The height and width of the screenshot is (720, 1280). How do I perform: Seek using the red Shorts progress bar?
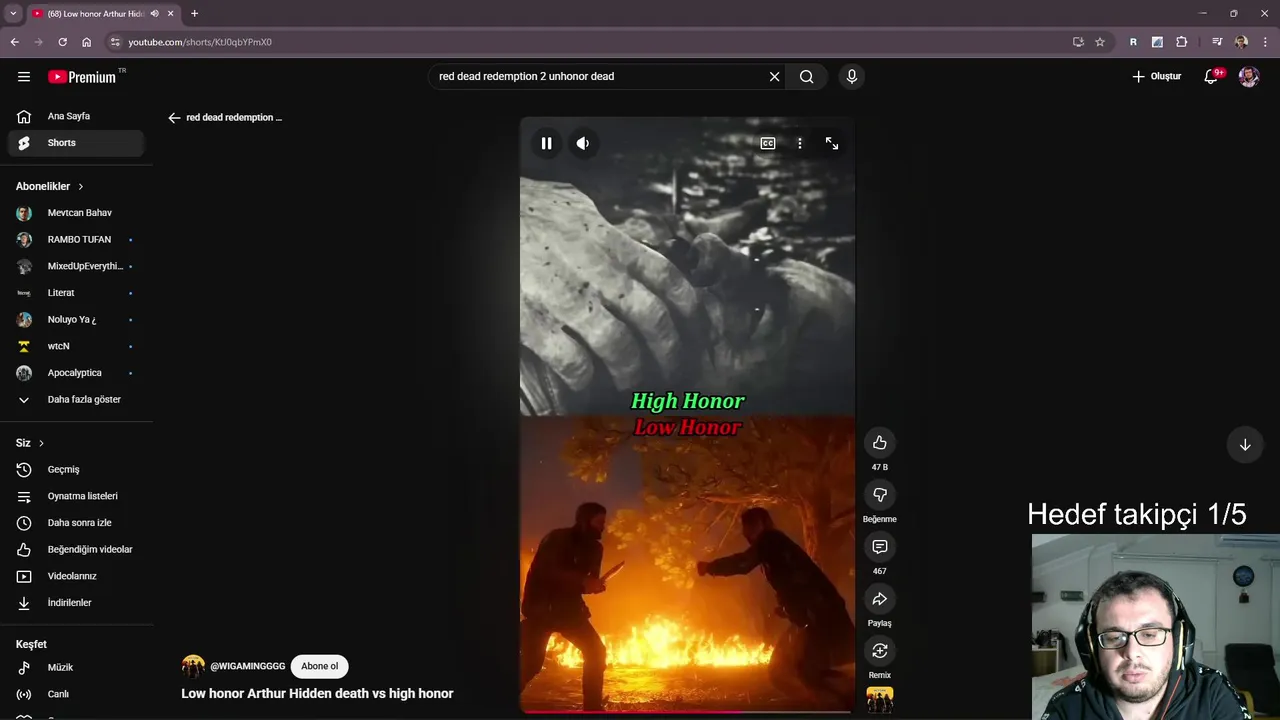(x=687, y=712)
